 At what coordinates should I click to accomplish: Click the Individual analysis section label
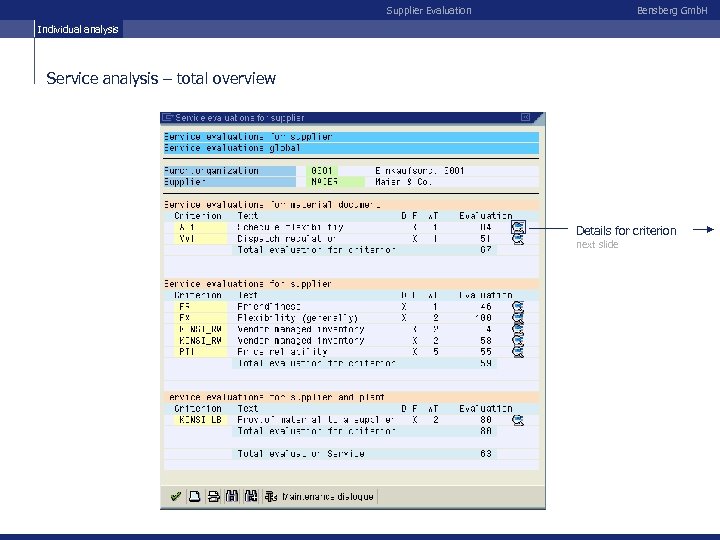78,29
